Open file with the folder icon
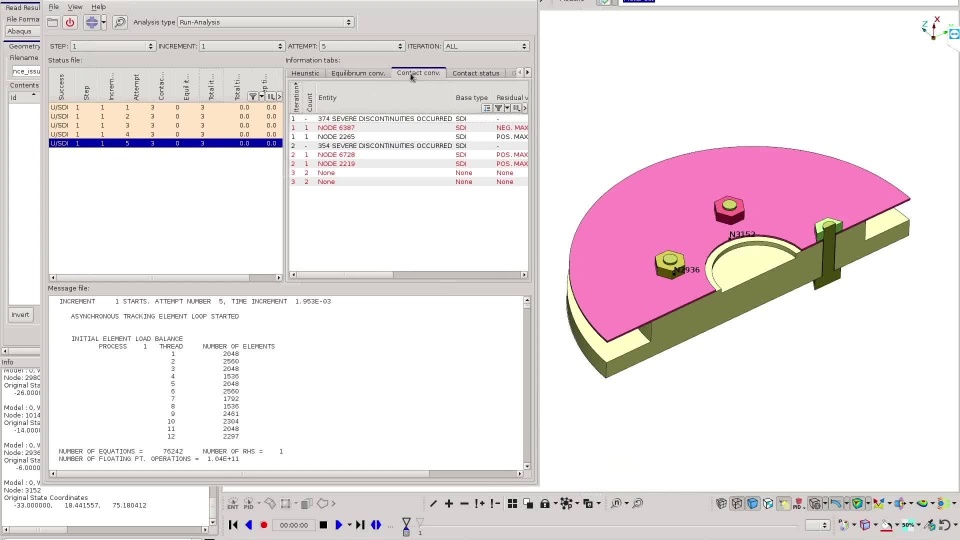The height and width of the screenshot is (540, 960). (x=53, y=23)
